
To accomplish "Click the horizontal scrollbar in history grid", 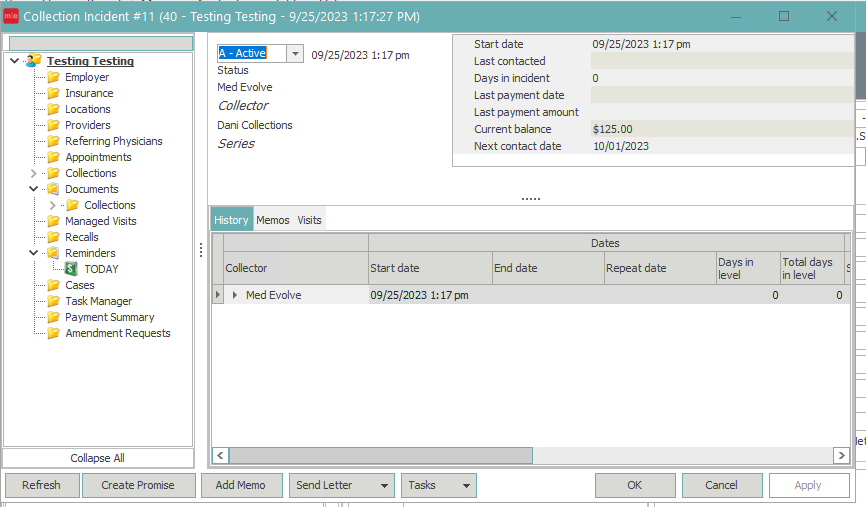I will pos(380,455).
